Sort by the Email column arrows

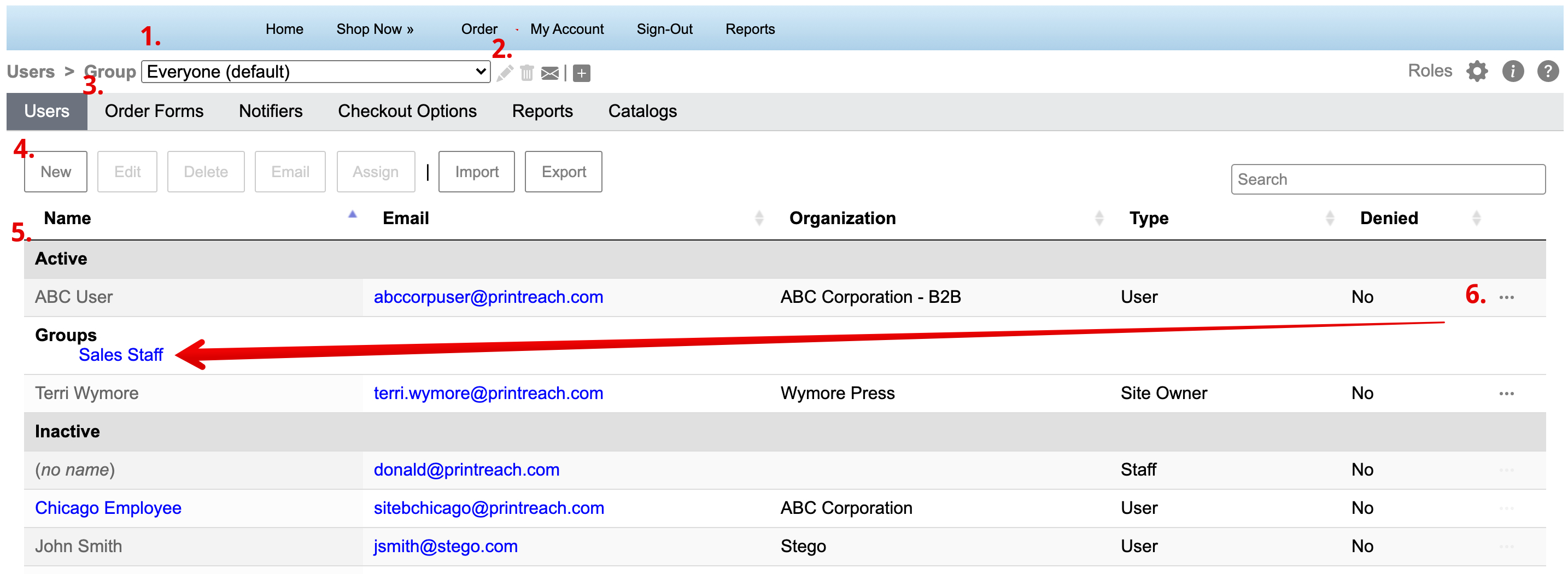[x=758, y=218]
